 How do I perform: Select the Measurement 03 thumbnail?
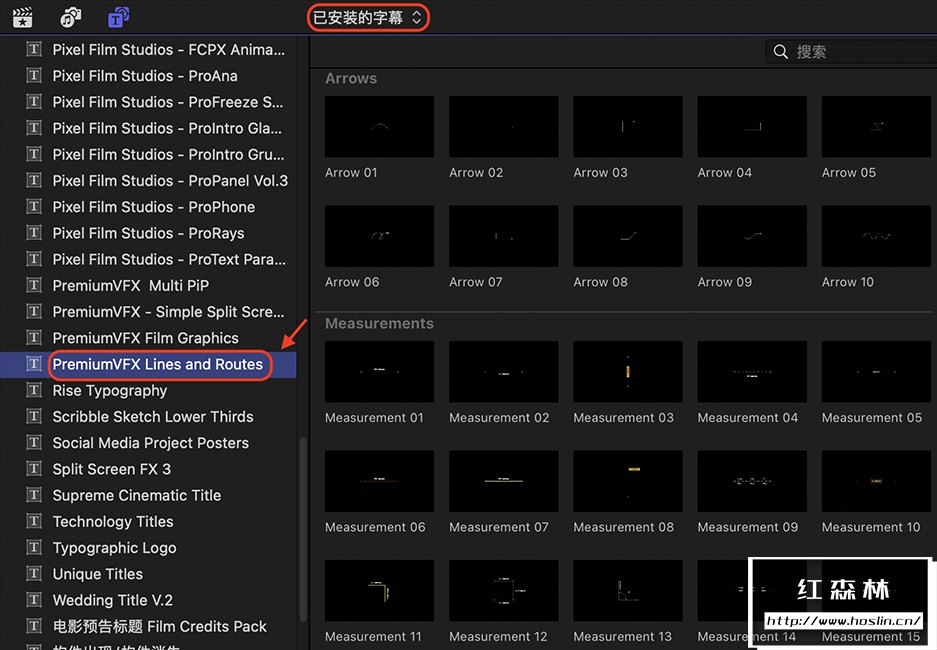627,372
